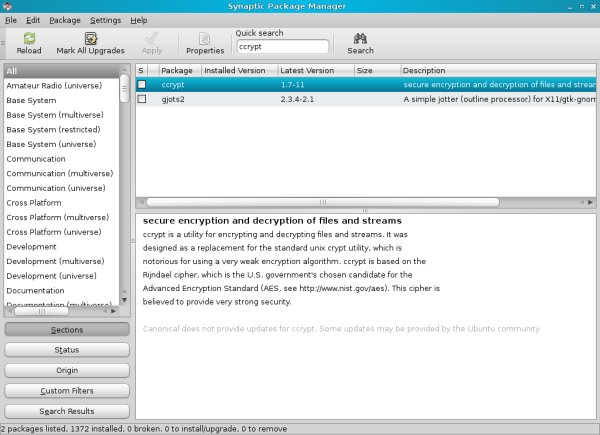Sort by the S status column header
Image resolution: width=600 pixels, height=435 pixels.
[142, 71]
